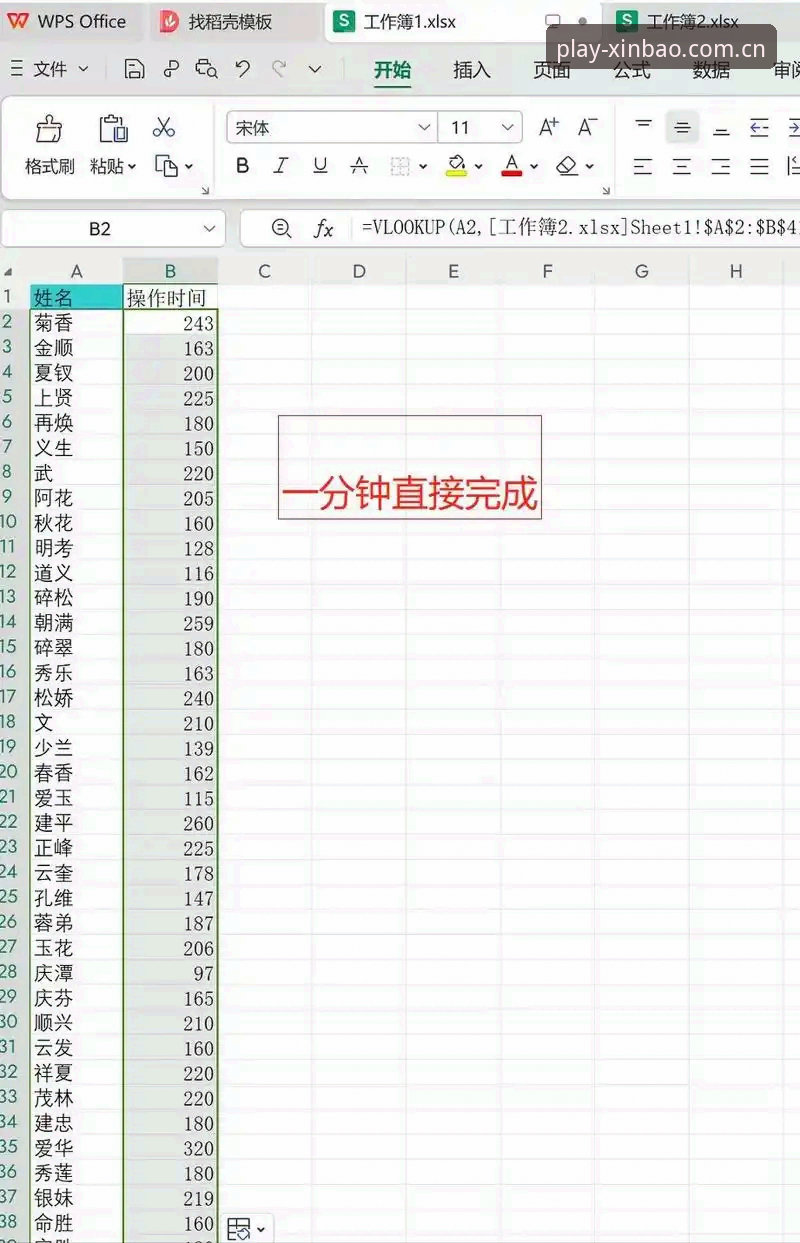Switch to the 开始 ribbon tab
This screenshot has width=800, height=1243.
point(392,70)
